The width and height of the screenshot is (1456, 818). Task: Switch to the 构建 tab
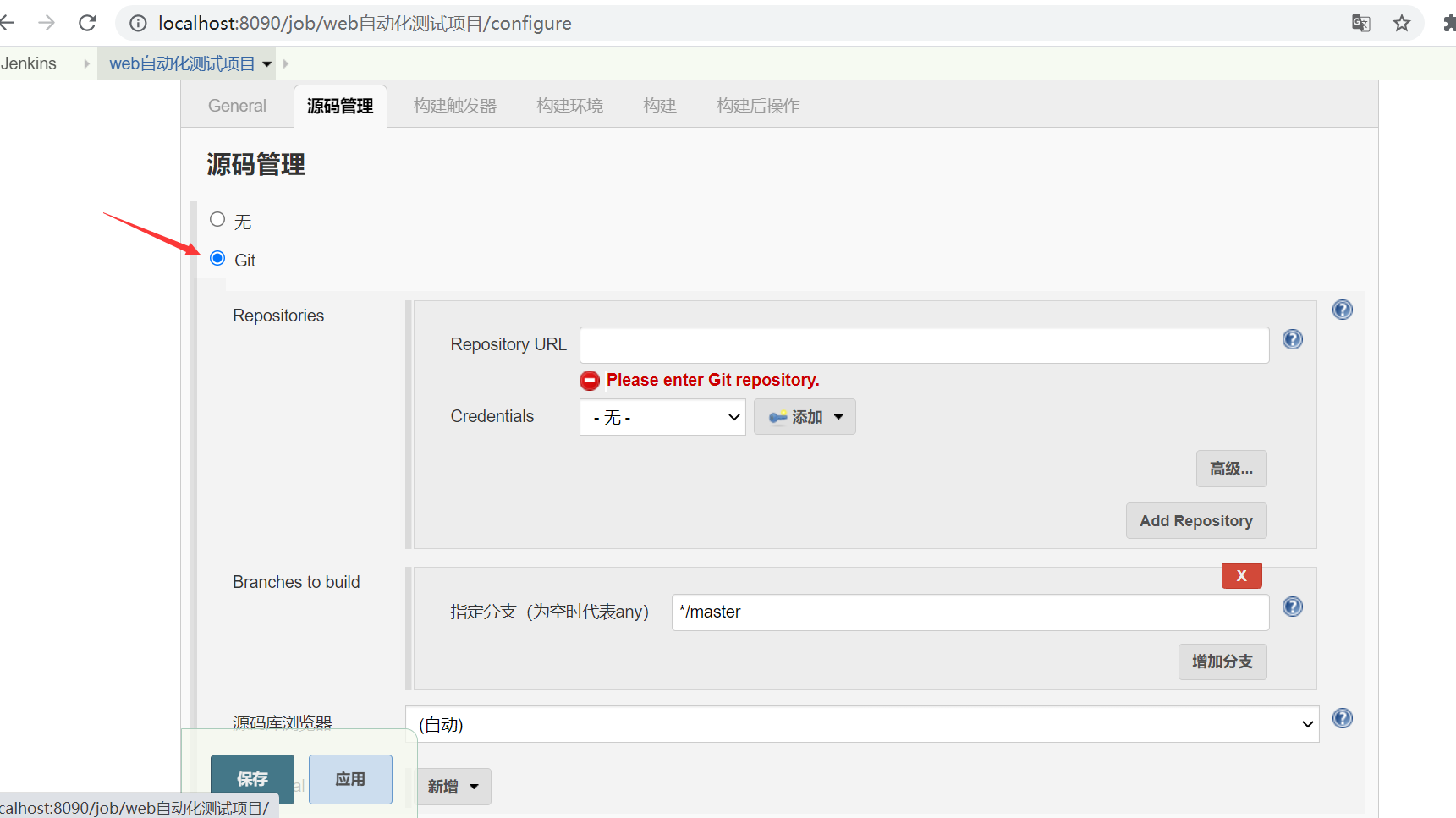click(x=659, y=106)
